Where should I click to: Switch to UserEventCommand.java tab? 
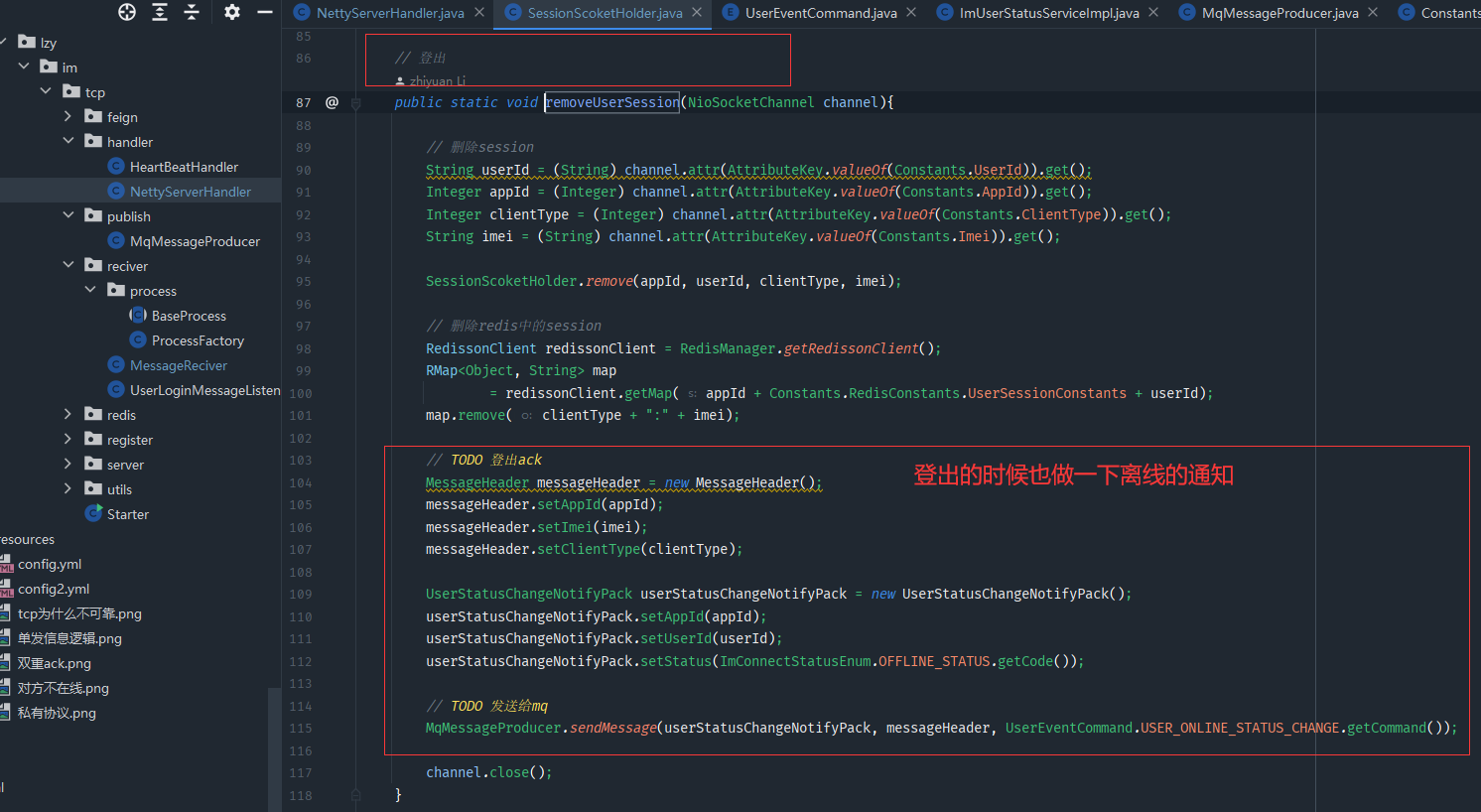point(821,13)
